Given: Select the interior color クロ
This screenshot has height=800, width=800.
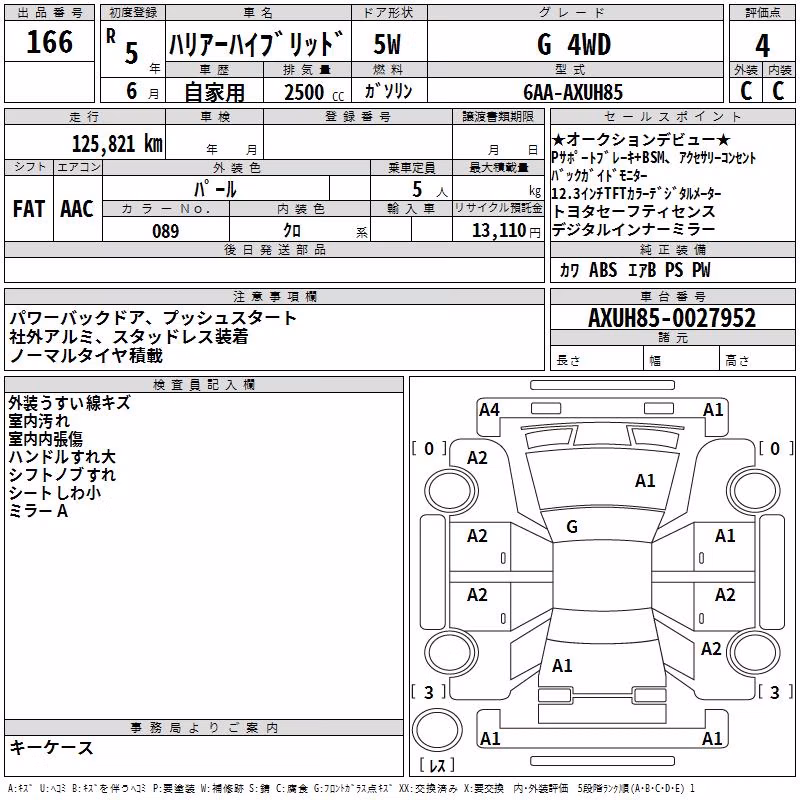Looking at the screenshot, I should (x=292, y=231).
